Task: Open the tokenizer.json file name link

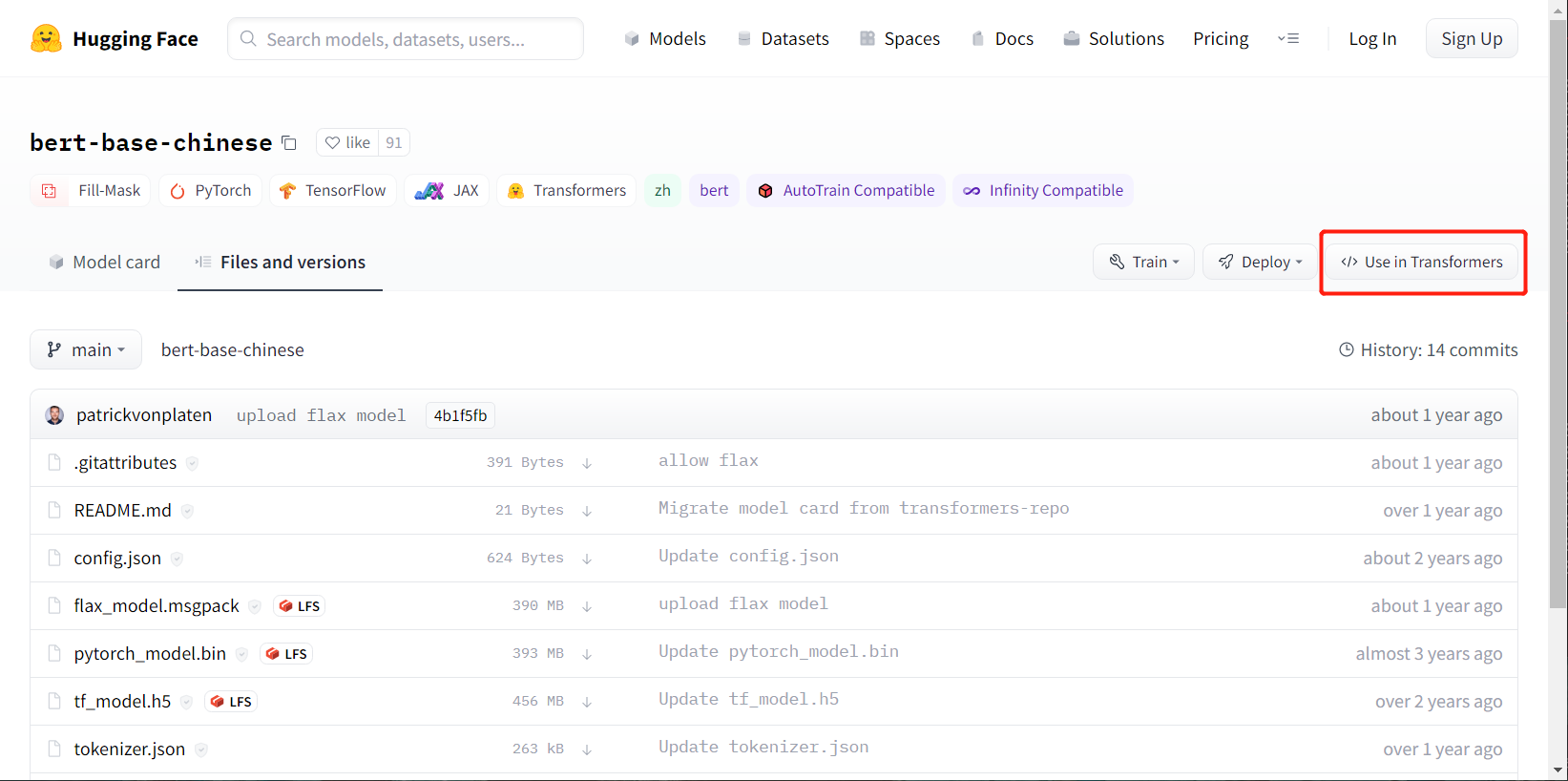Action: click(130, 749)
